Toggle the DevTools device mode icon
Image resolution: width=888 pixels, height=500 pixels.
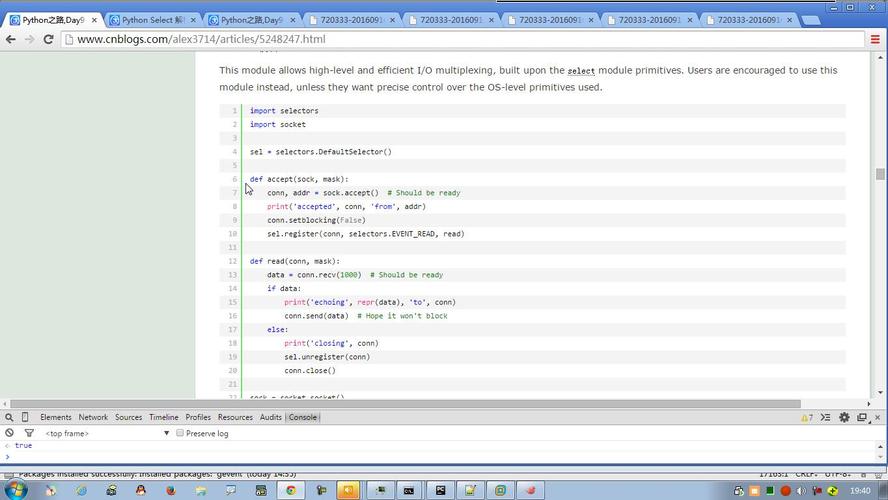25,417
